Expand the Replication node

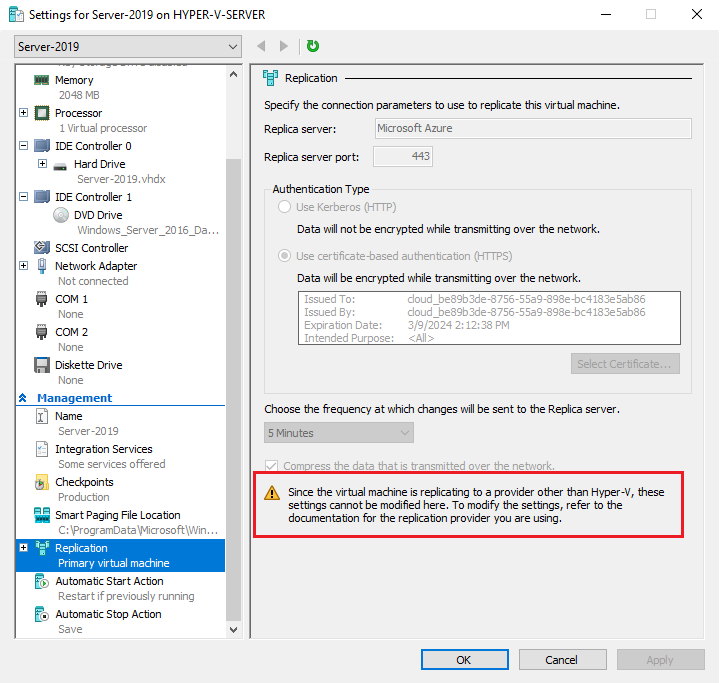pos(24,548)
